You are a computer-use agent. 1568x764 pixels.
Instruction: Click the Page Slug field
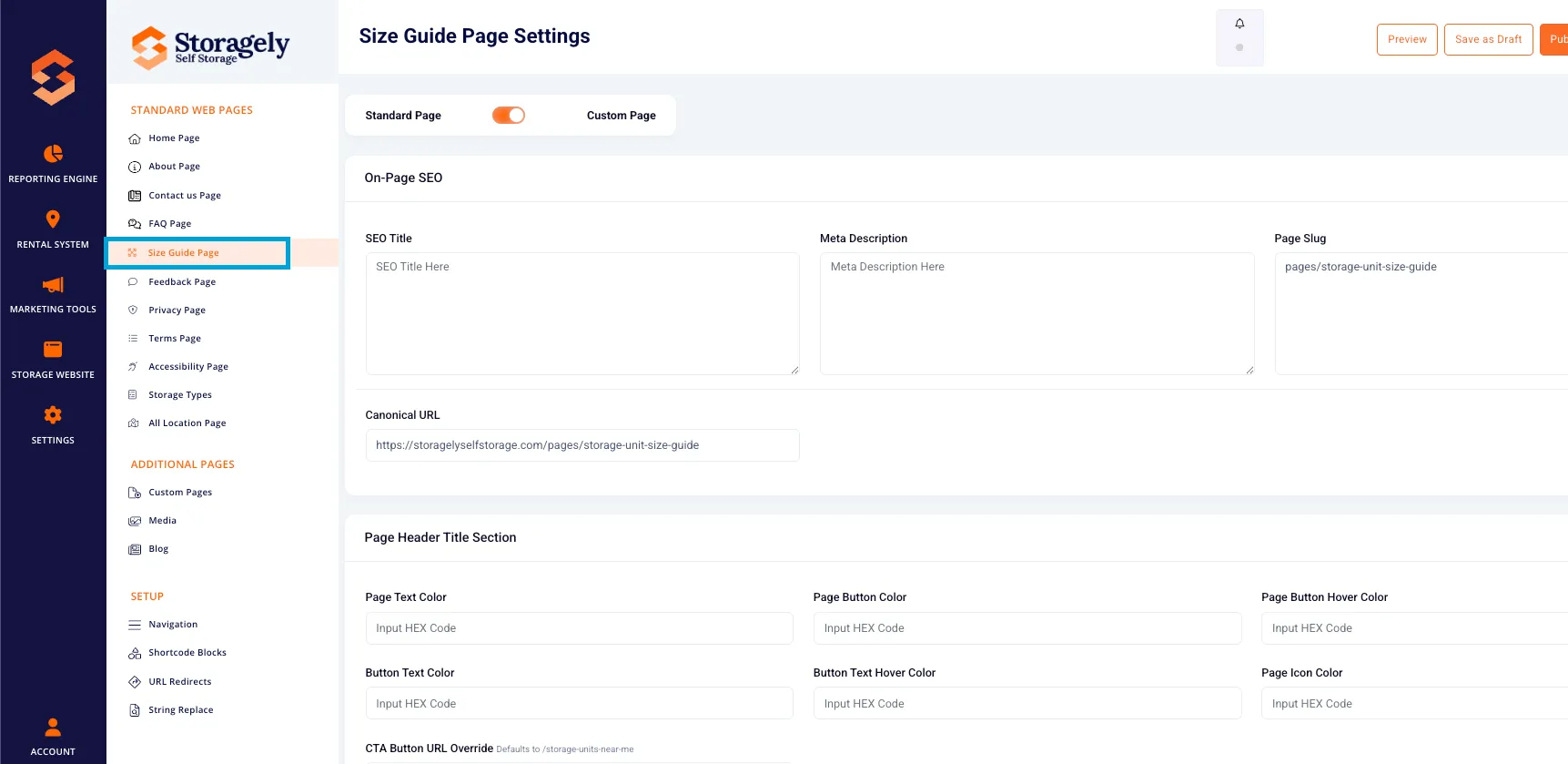pyautogui.click(x=1421, y=313)
